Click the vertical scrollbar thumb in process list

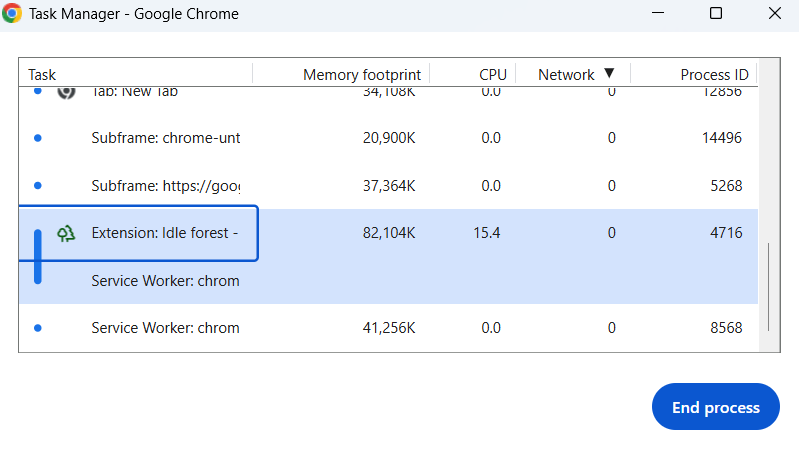pos(768,287)
